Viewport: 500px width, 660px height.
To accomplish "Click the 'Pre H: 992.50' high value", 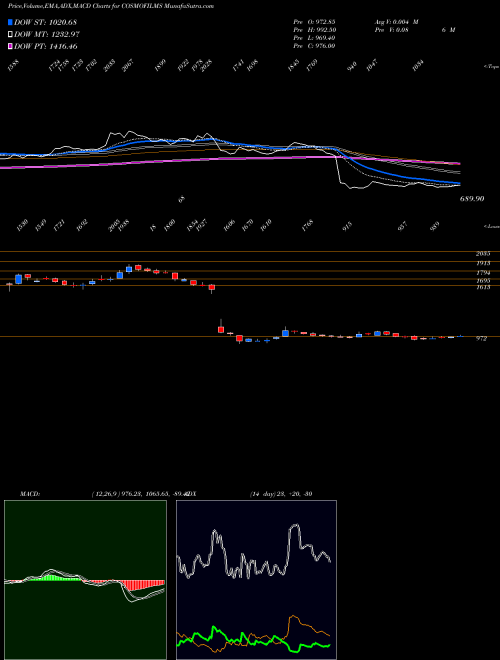I will pos(314,30).
